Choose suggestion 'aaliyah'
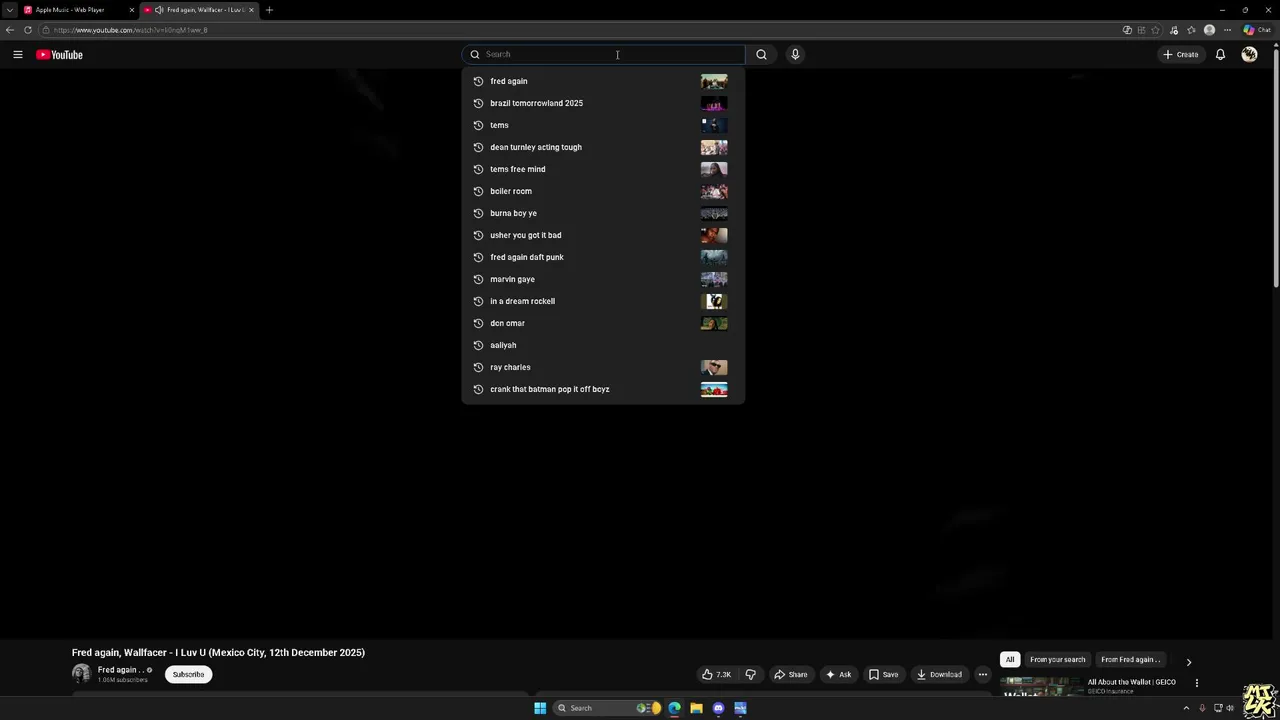Image resolution: width=1280 pixels, height=720 pixels. (603, 345)
